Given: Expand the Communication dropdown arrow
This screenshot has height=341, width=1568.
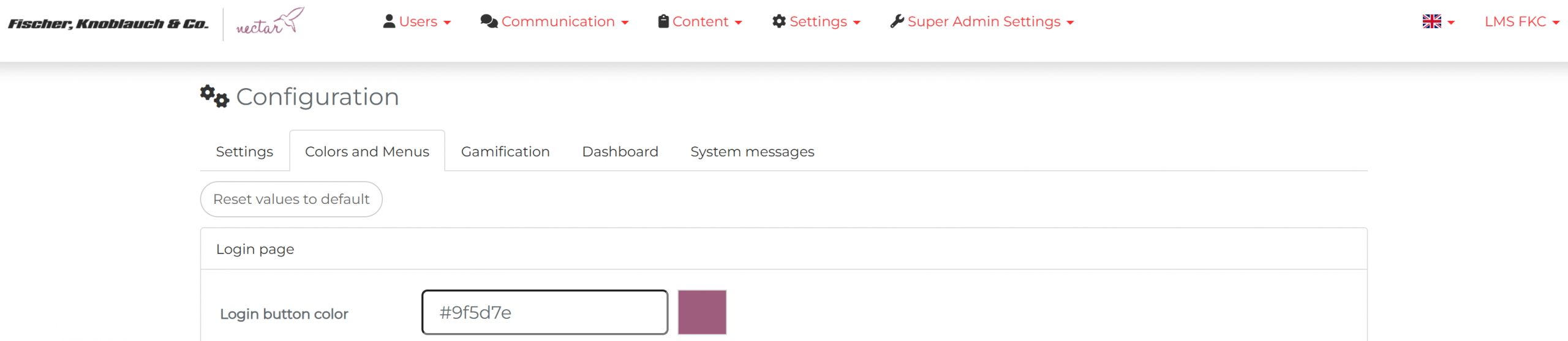Looking at the screenshot, I should (625, 23).
